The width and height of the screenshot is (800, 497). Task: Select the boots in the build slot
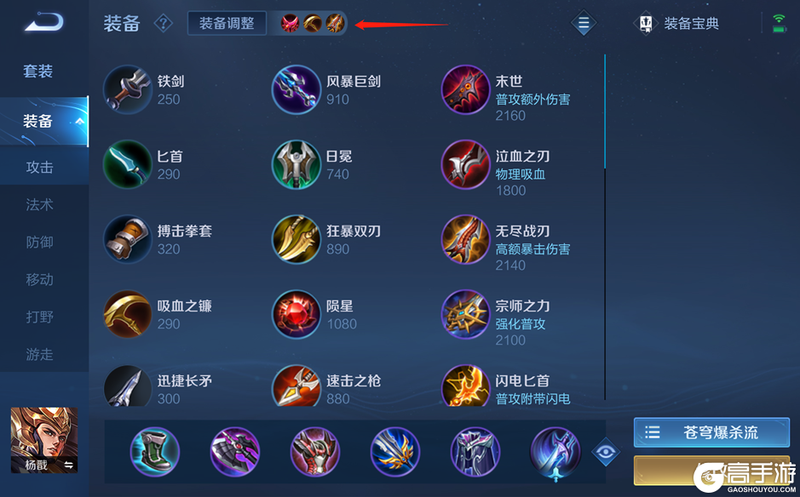[x=155, y=452]
